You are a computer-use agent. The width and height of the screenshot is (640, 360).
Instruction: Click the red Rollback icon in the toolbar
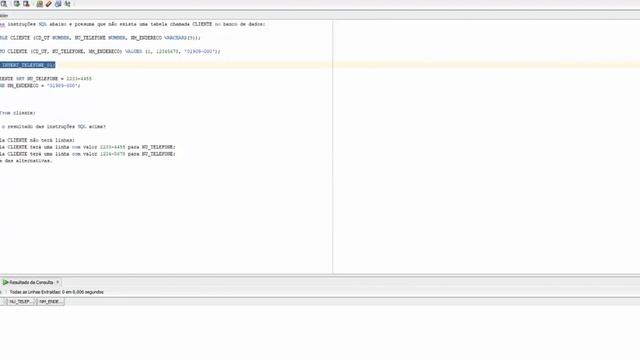click(26, 4)
